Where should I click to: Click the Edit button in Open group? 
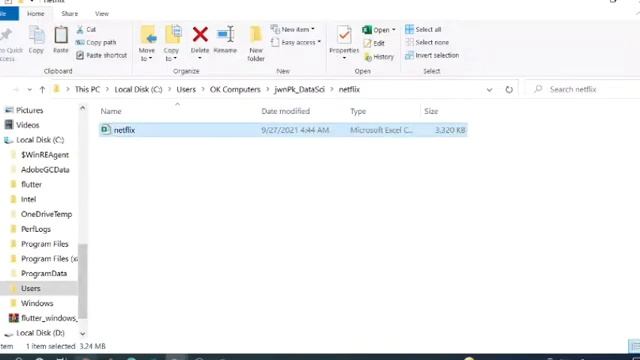[x=374, y=43]
